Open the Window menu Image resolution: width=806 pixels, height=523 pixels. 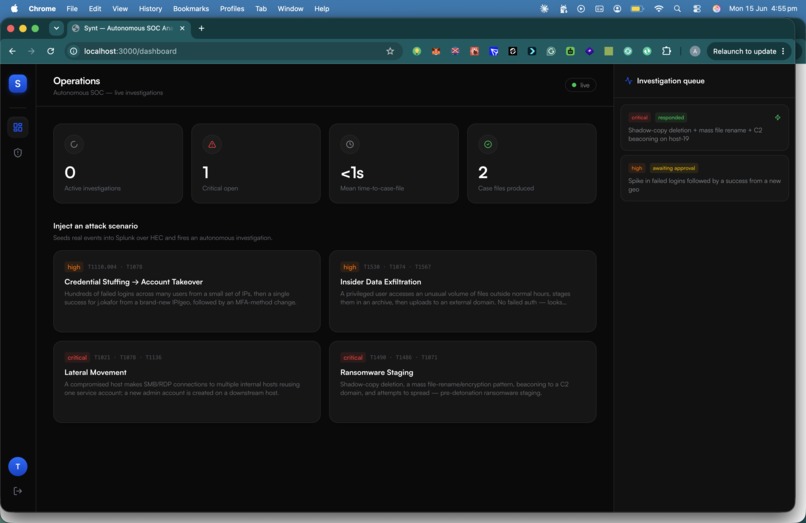coord(290,9)
